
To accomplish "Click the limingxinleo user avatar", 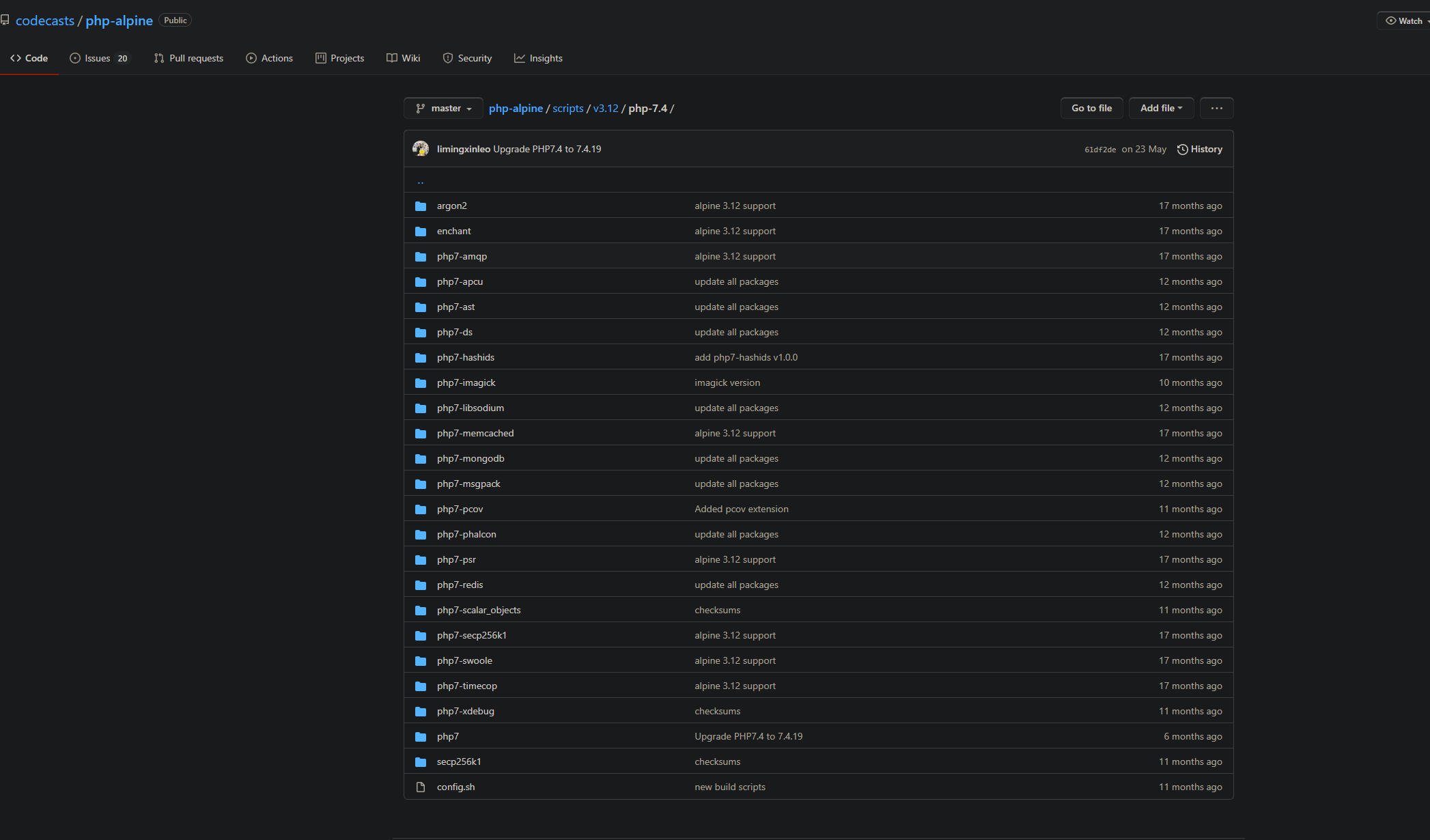I will point(421,149).
